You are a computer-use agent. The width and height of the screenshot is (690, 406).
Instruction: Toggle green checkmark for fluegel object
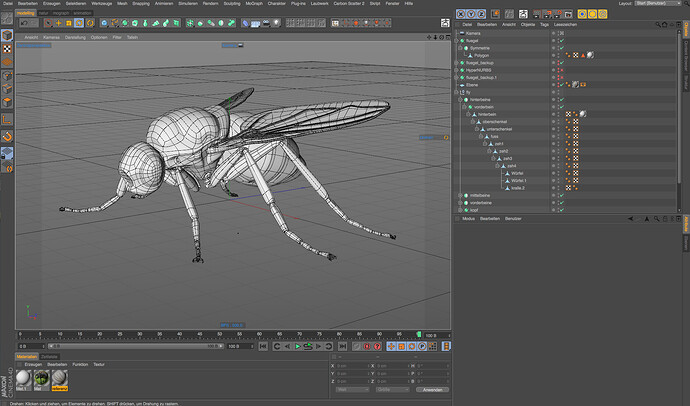pyautogui.click(x=562, y=40)
